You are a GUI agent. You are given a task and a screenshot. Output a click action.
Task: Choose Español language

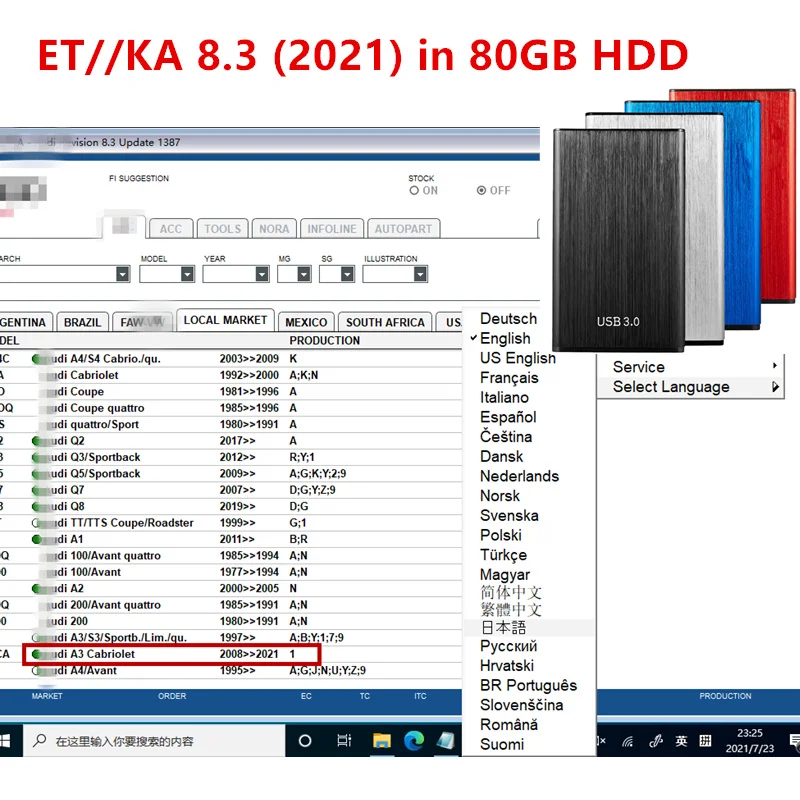(508, 417)
